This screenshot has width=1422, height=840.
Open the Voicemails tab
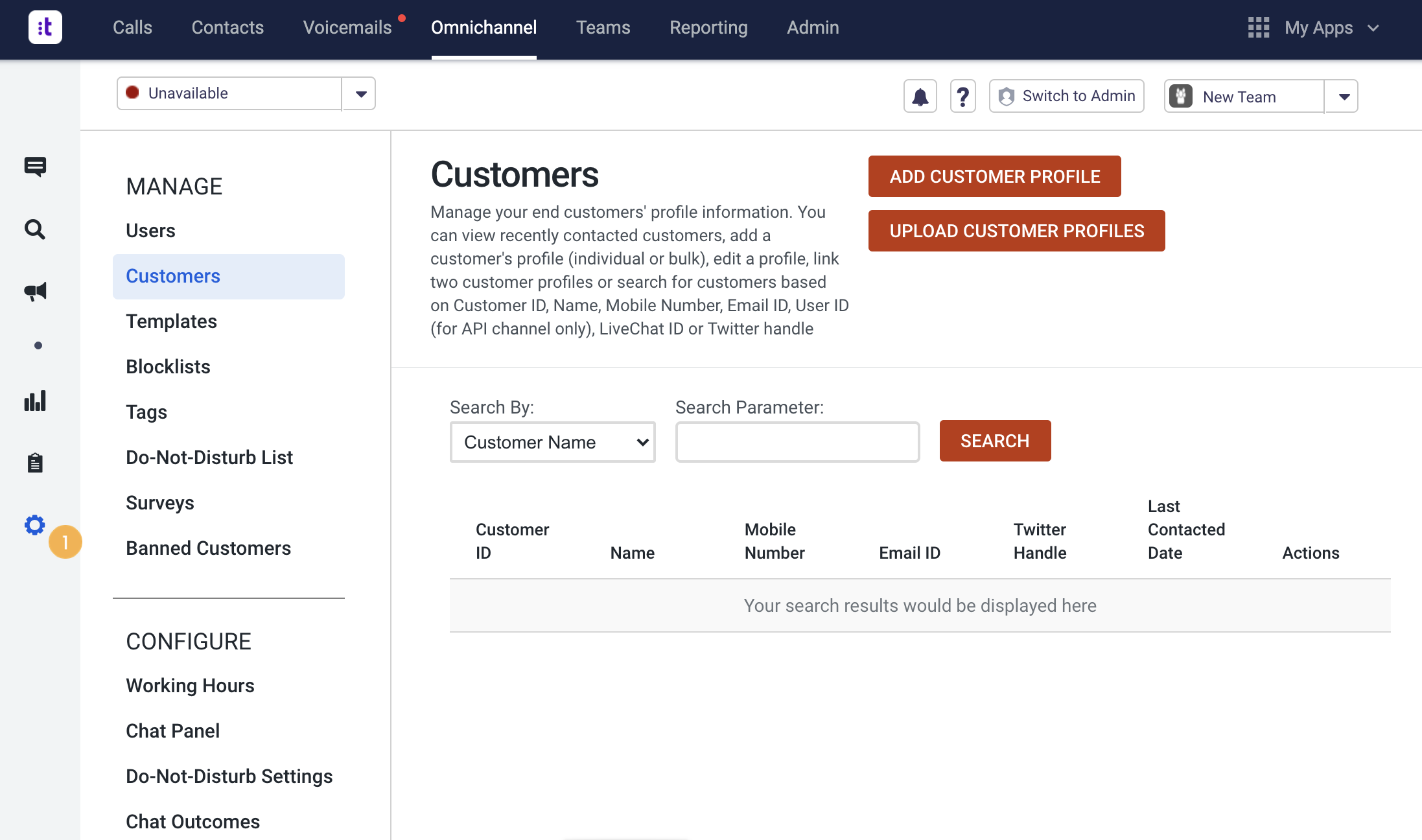(x=347, y=27)
